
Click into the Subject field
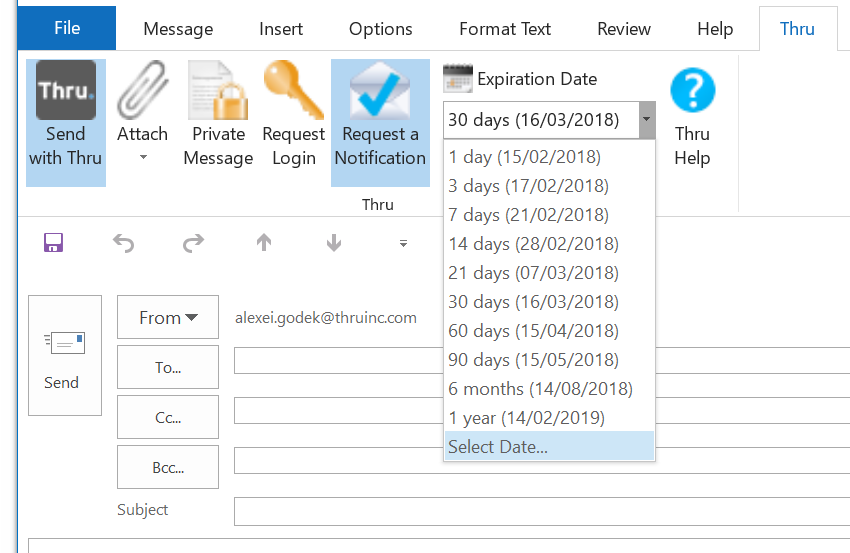tap(540, 510)
